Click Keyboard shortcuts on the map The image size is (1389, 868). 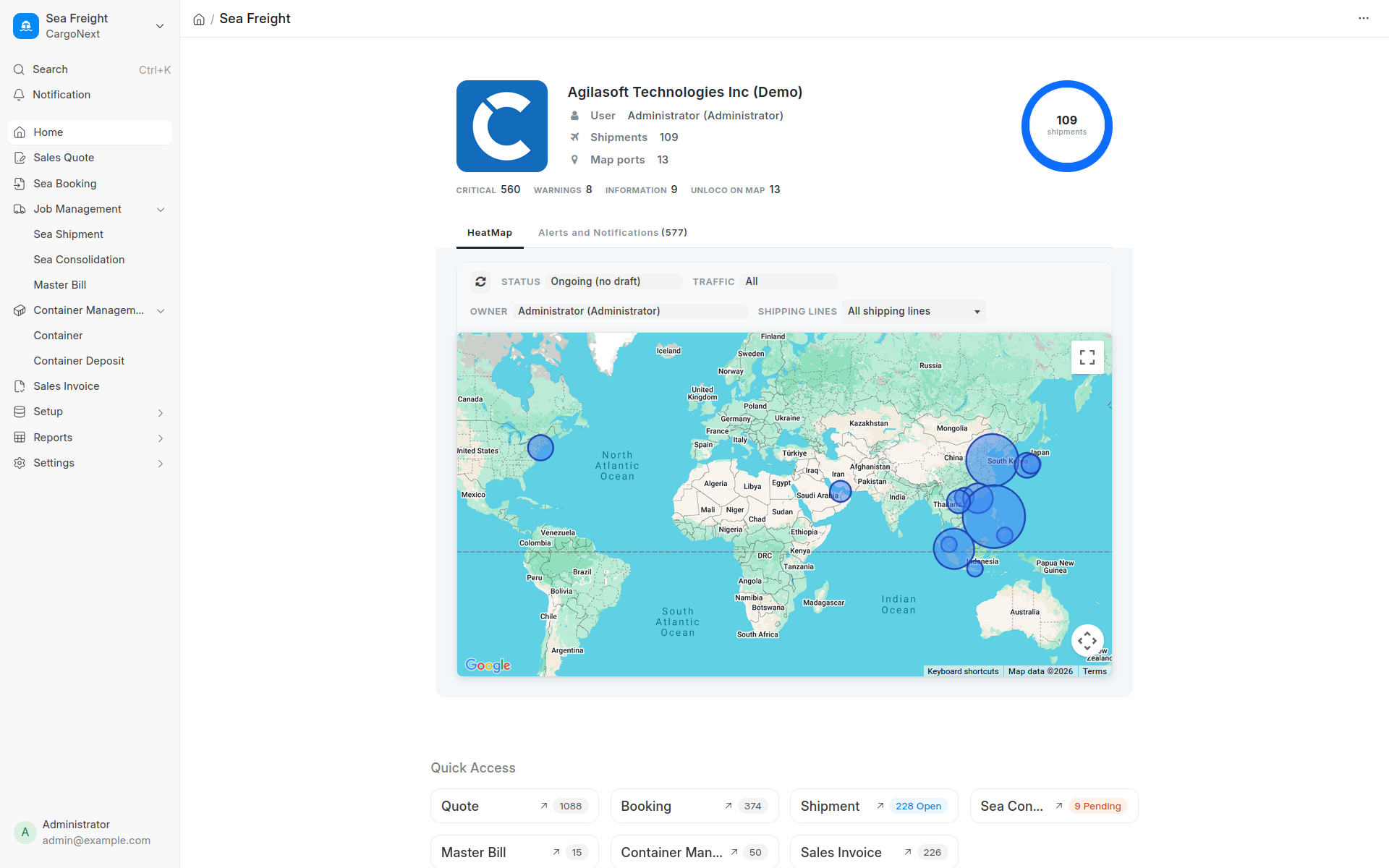pyautogui.click(x=963, y=671)
